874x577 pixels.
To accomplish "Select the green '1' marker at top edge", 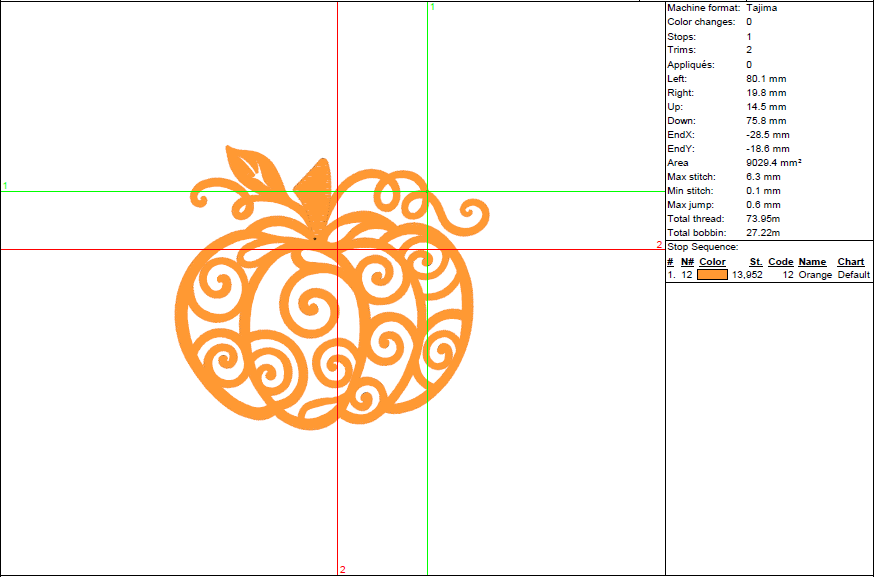I will 432,7.
